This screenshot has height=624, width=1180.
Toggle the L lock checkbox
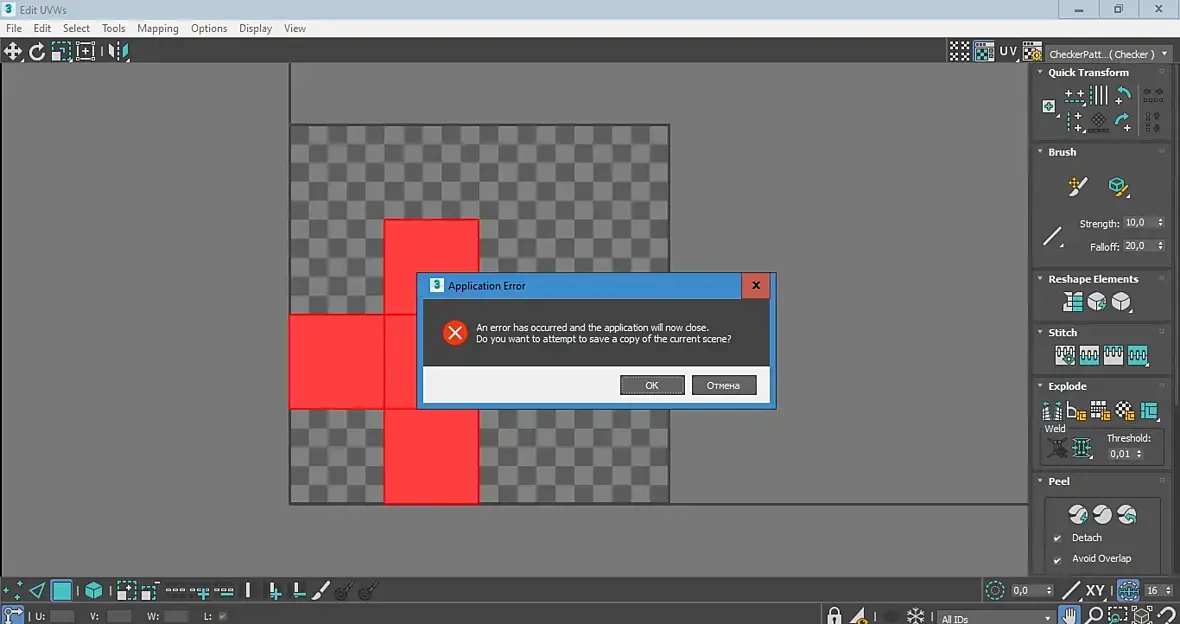pos(223,616)
